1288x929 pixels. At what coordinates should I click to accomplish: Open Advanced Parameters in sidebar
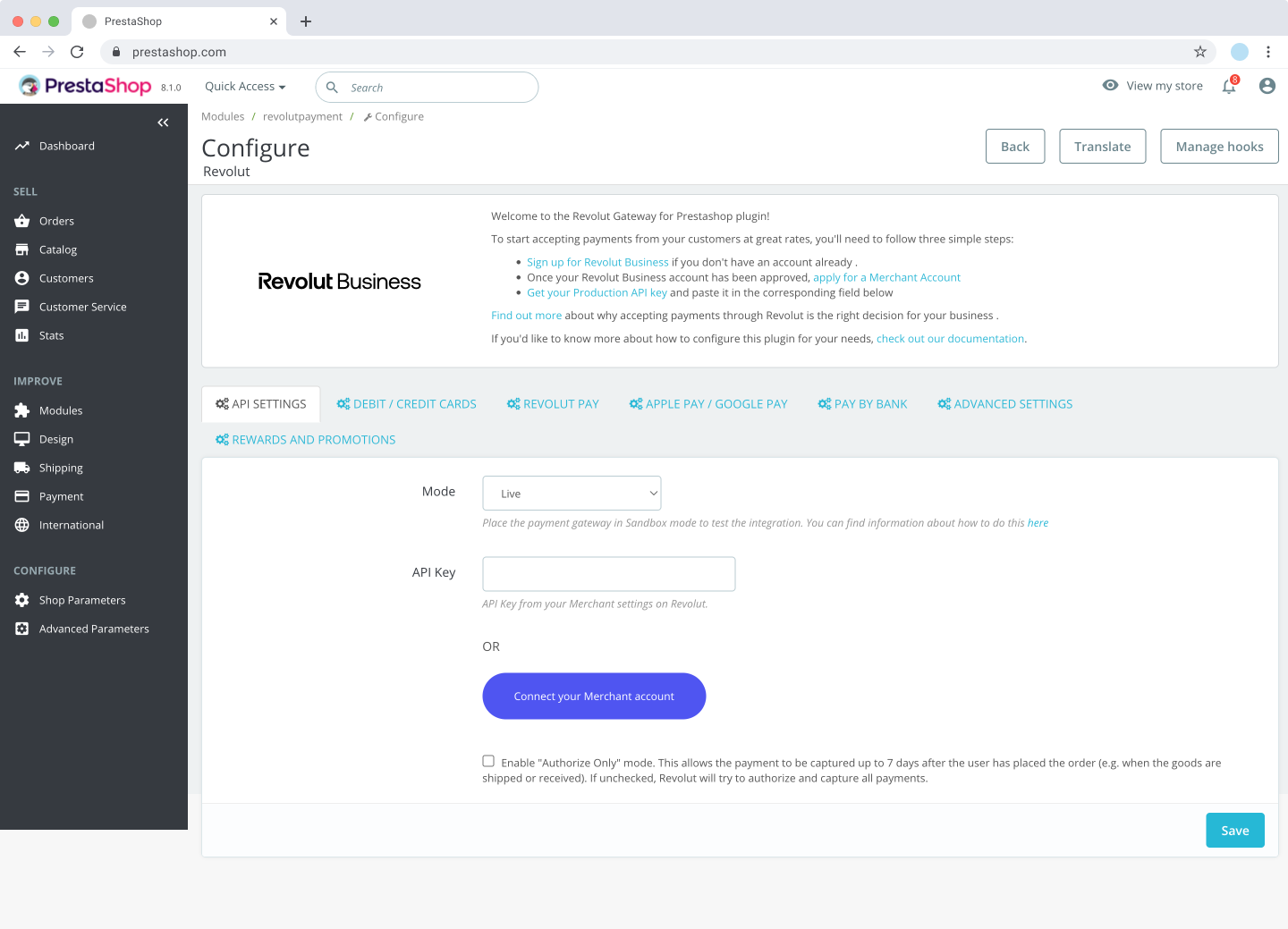coord(94,629)
